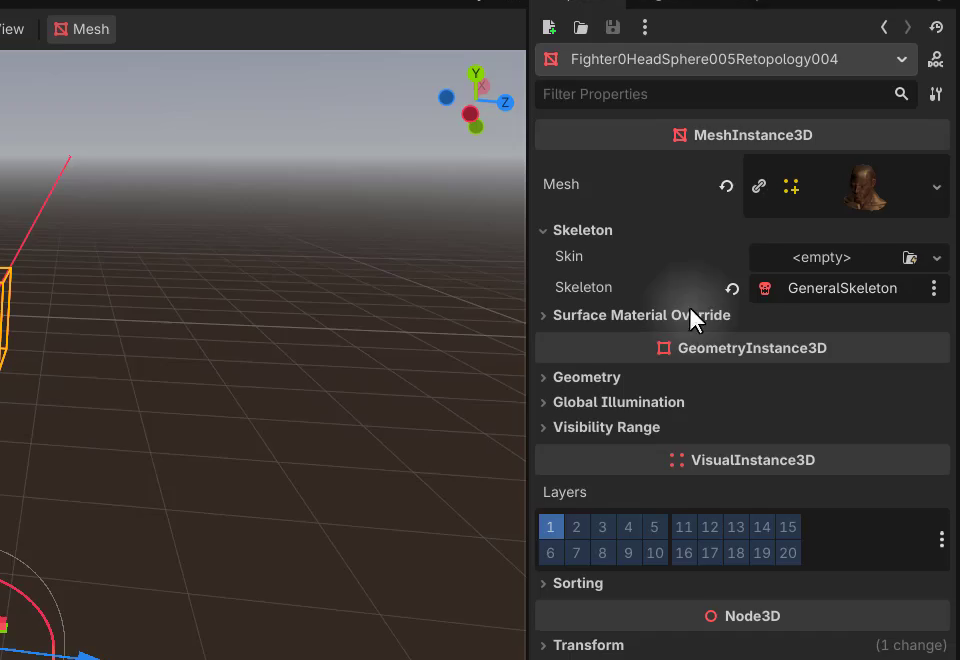Open the Mesh resource dropdown arrow
Image resolution: width=960 pixels, height=660 pixels.
(937, 187)
